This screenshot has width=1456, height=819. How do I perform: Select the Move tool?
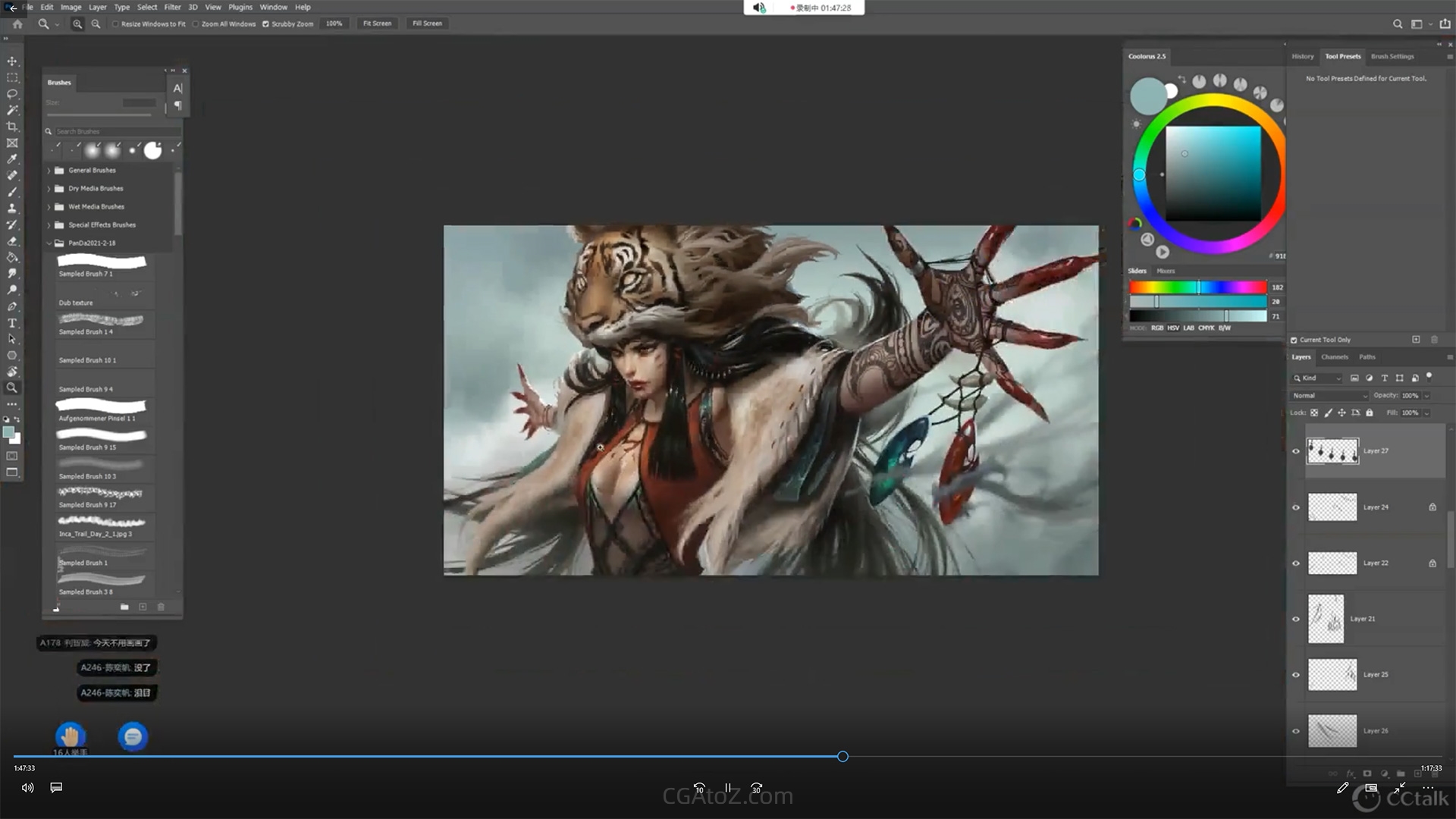click(12, 61)
